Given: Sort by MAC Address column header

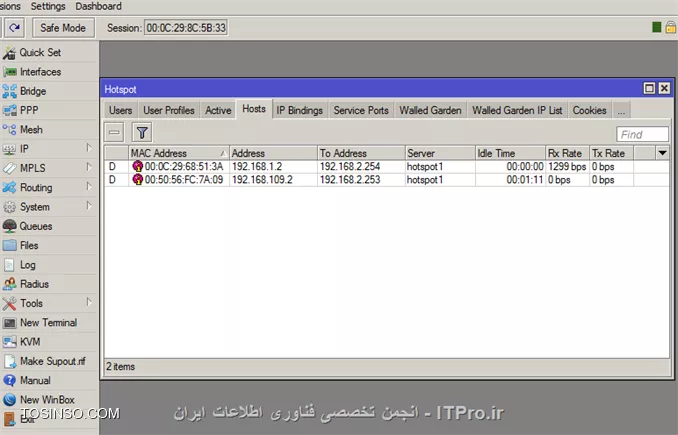Looking at the screenshot, I should (179, 154).
